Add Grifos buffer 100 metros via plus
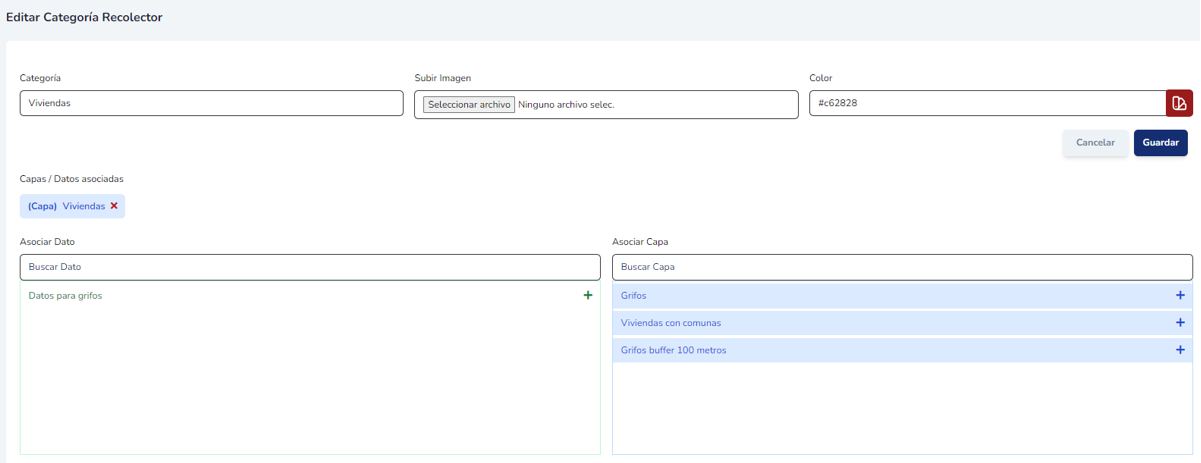 1180,350
